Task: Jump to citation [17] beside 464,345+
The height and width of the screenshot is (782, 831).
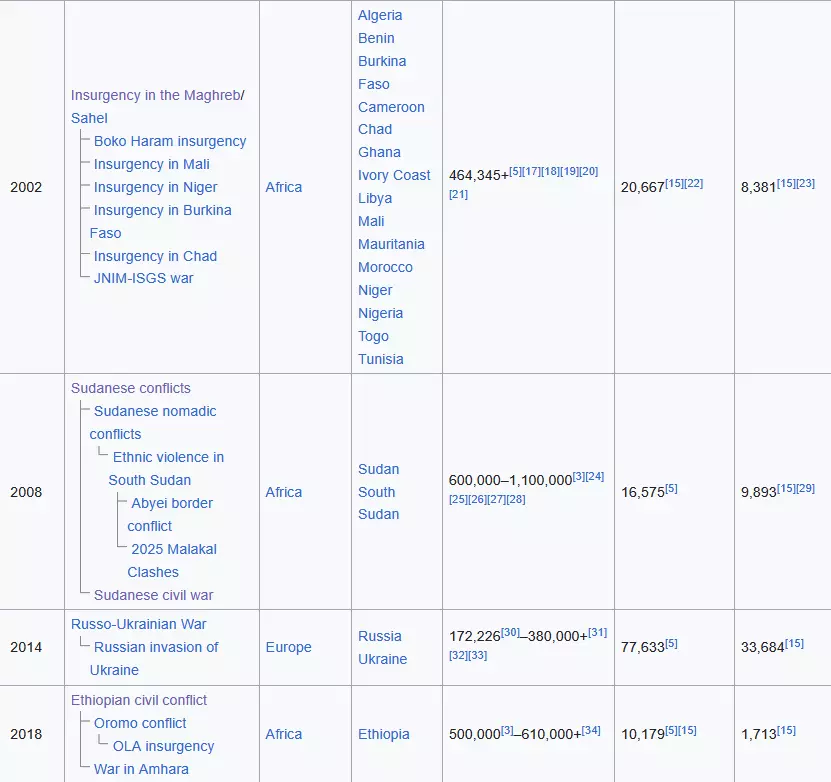Action: click(531, 171)
